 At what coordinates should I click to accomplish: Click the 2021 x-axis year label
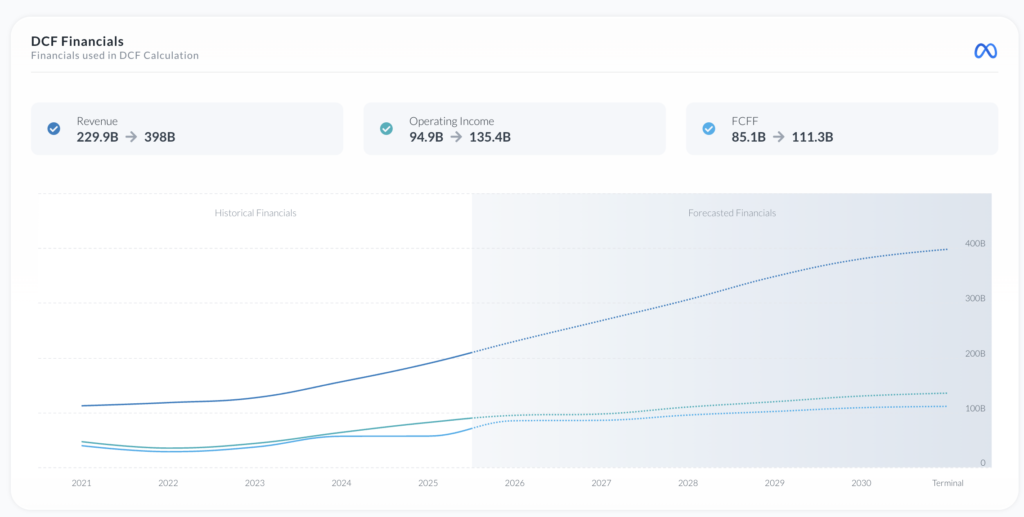click(x=81, y=483)
